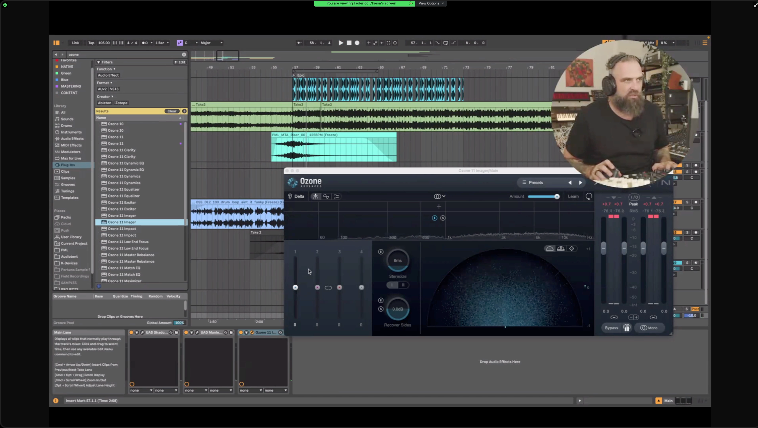Toggle the Recover Sides power button

[380, 300]
